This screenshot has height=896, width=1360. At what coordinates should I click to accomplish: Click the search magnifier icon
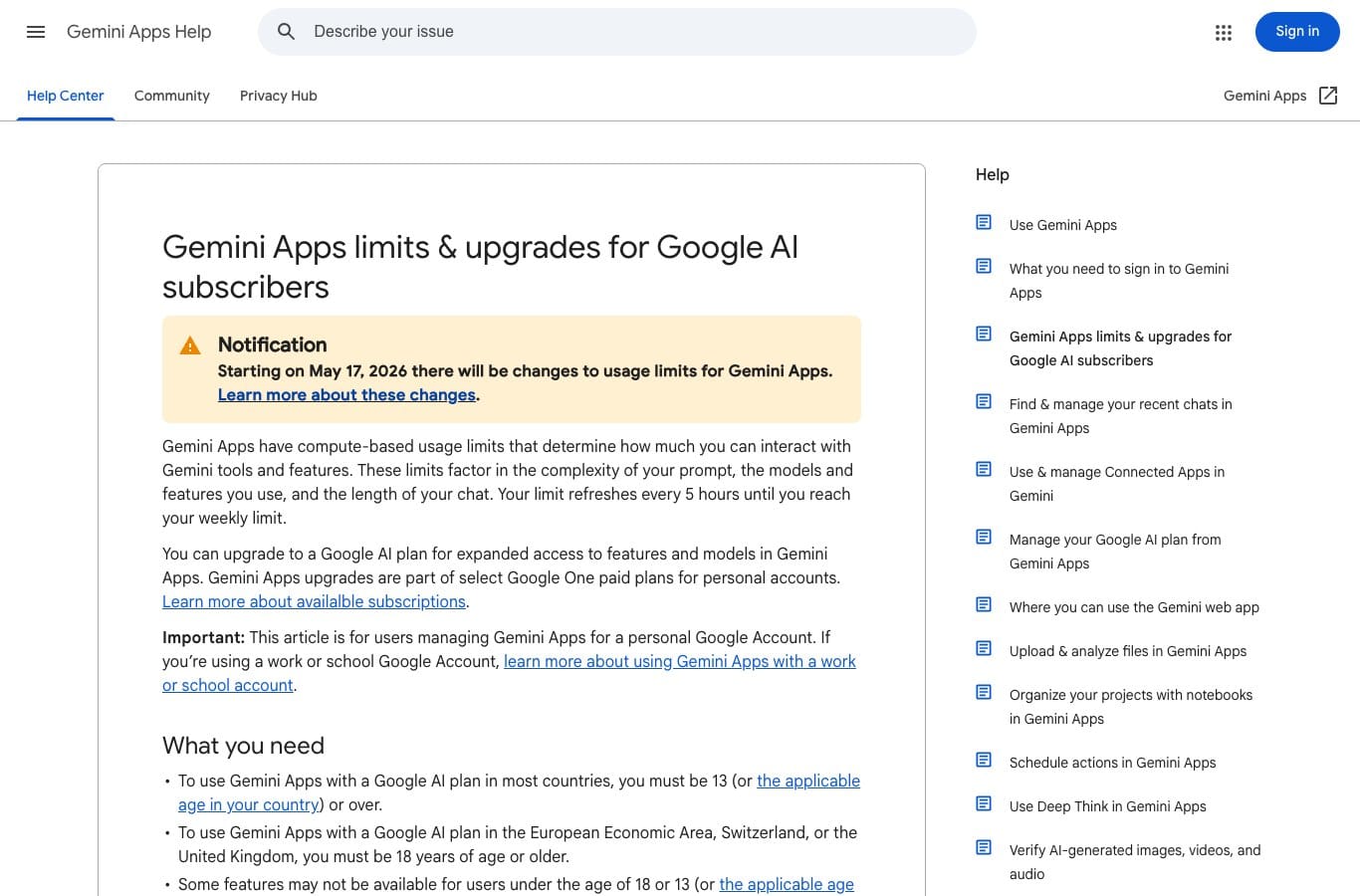tap(286, 32)
